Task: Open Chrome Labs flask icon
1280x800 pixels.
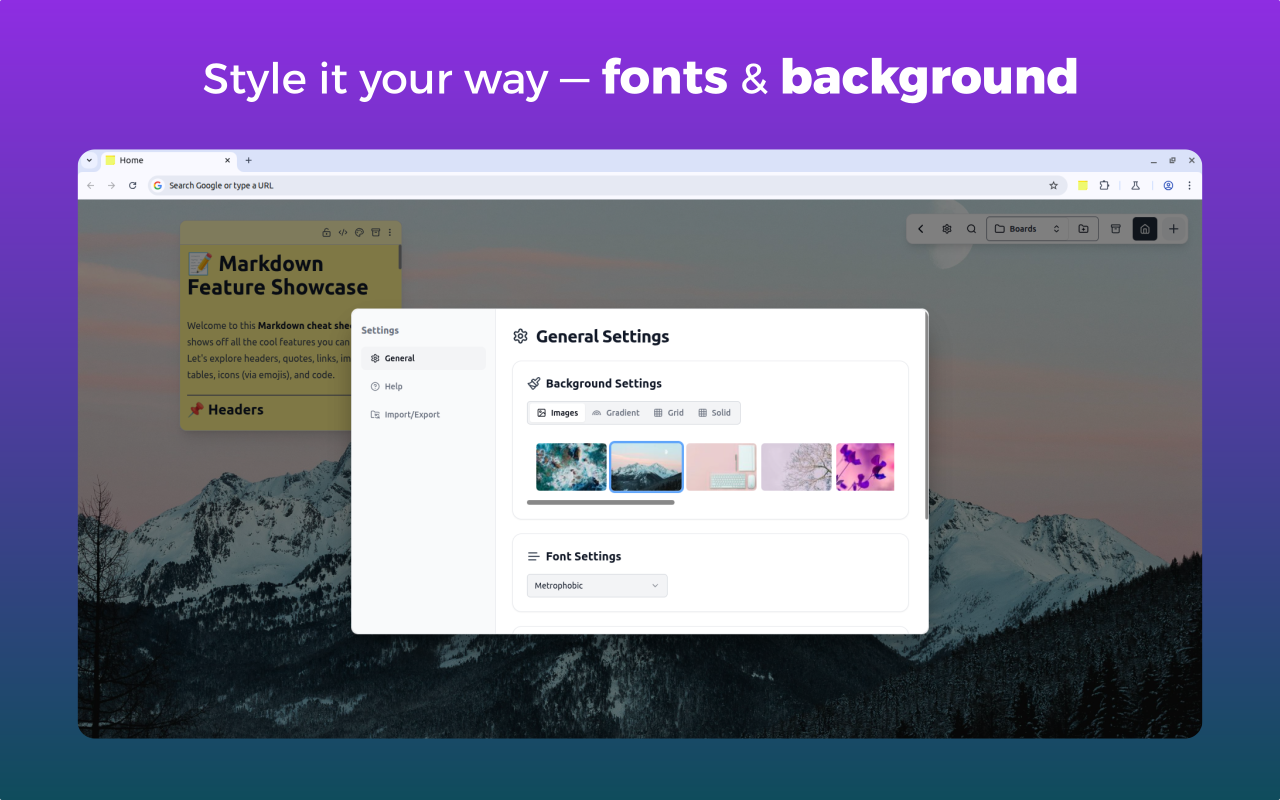Action: point(1136,185)
